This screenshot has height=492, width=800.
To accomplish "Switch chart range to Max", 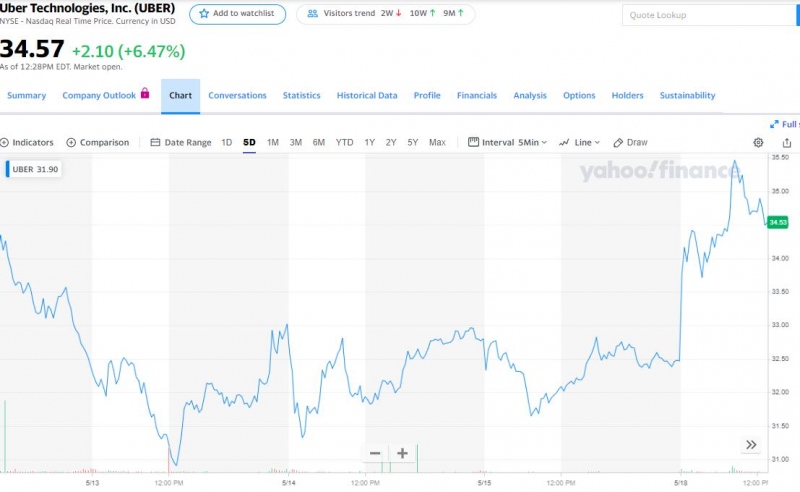I will tap(437, 143).
